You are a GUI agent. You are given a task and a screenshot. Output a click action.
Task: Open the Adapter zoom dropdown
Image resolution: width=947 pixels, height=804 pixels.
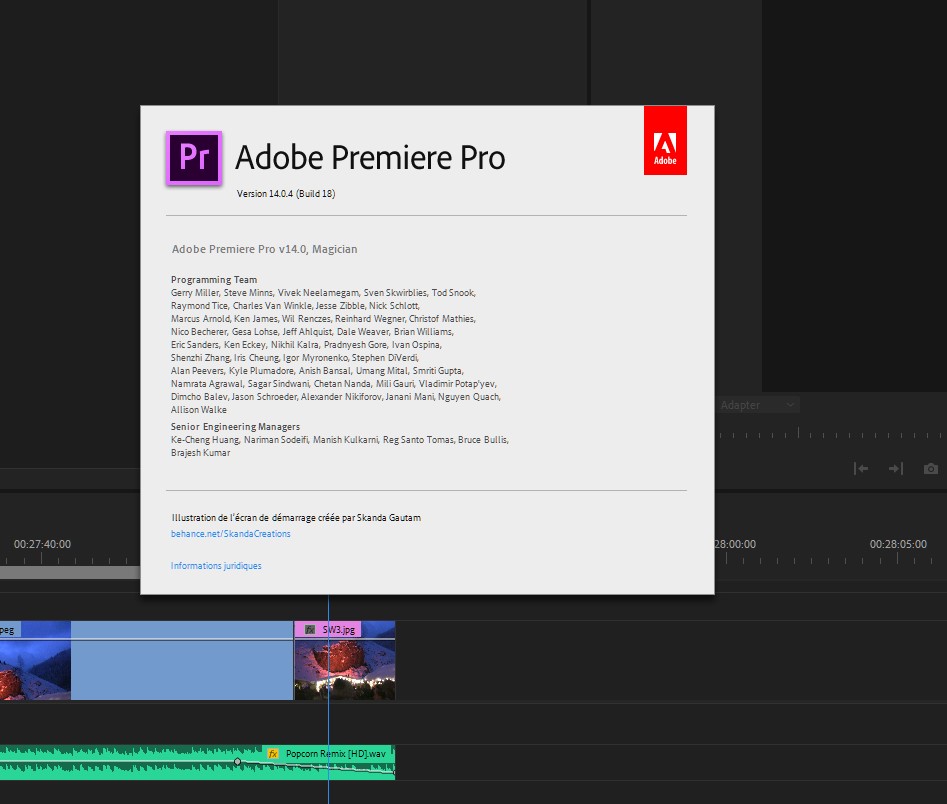click(757, 405)
